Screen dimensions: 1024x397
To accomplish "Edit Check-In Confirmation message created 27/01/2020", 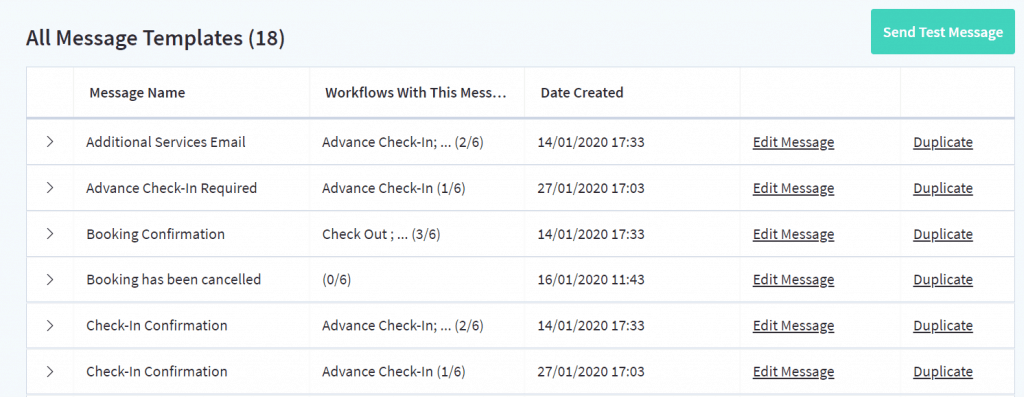I will point(793,372).
